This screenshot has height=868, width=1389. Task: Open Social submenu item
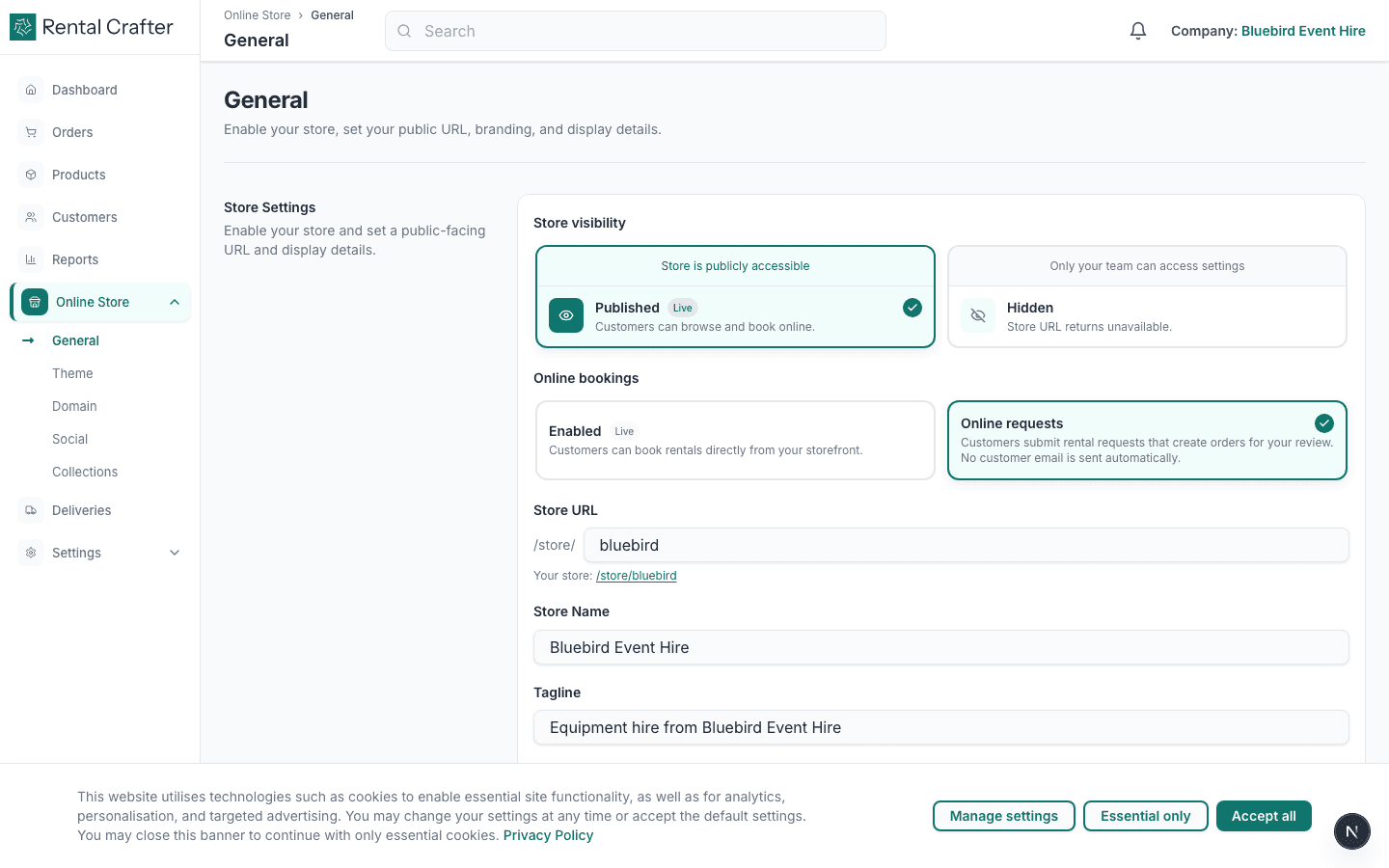click(69, 439)
